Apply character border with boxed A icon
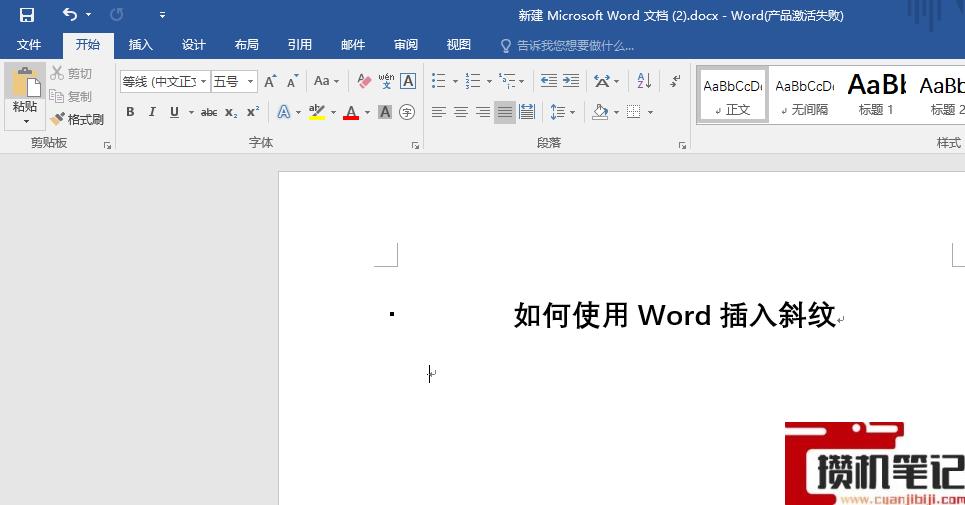Screen dimensions: 965x505 (x=407, y=81)
